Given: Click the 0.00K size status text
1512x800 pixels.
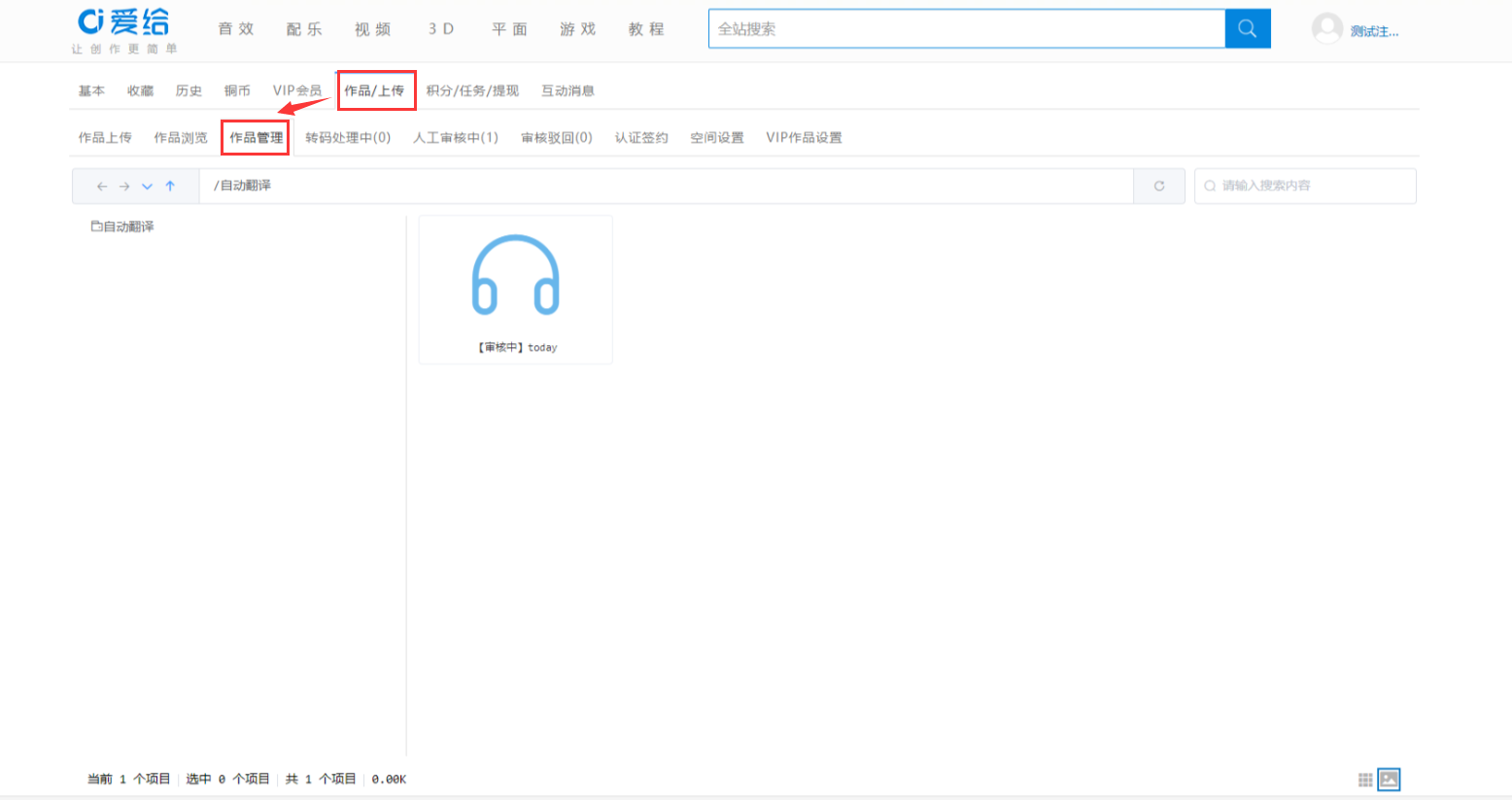Looking at the screenshot, I should point(389,780).
